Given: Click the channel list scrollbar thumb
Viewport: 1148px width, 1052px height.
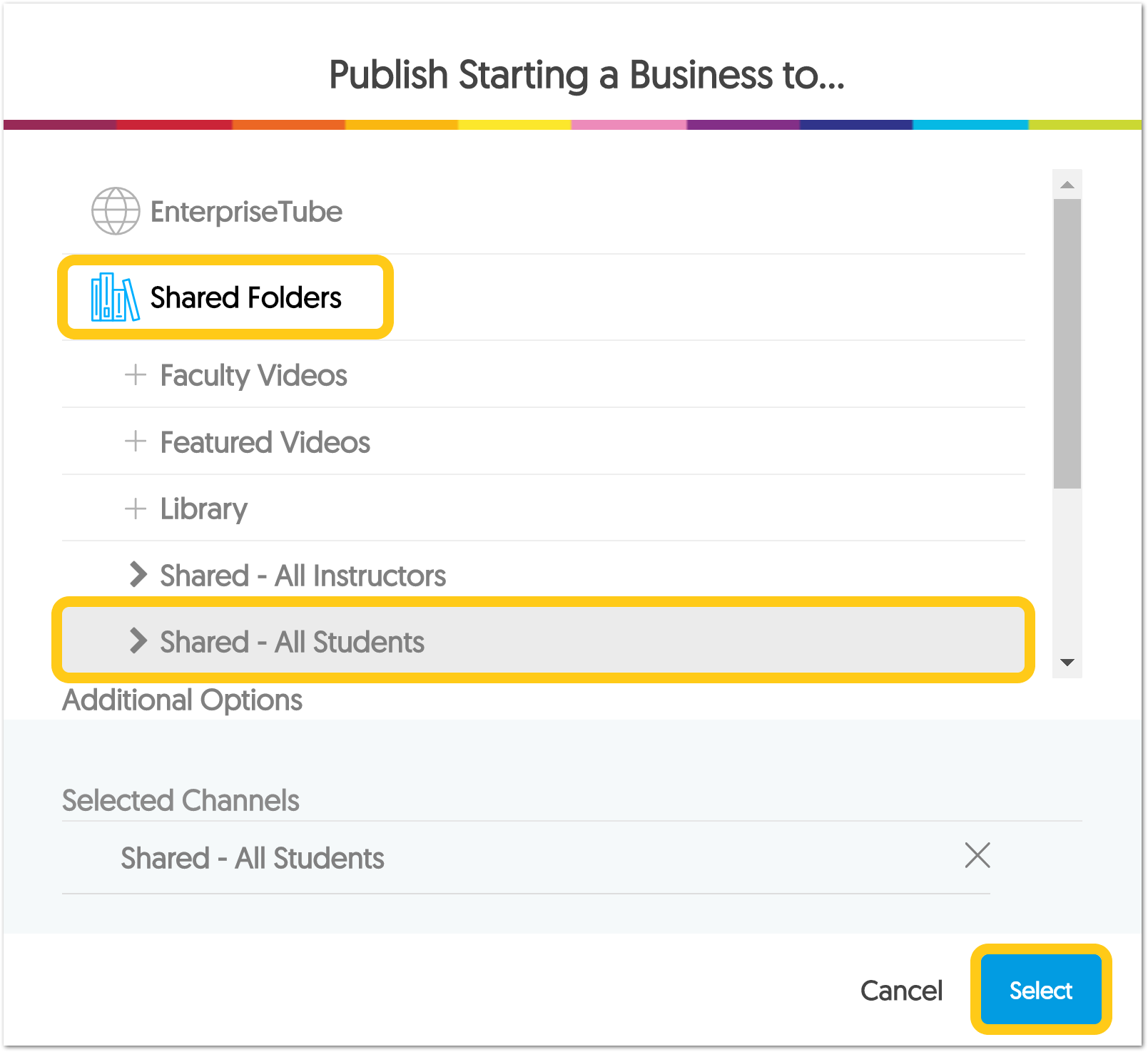Looking at the screenshot, I should 1067,342.
